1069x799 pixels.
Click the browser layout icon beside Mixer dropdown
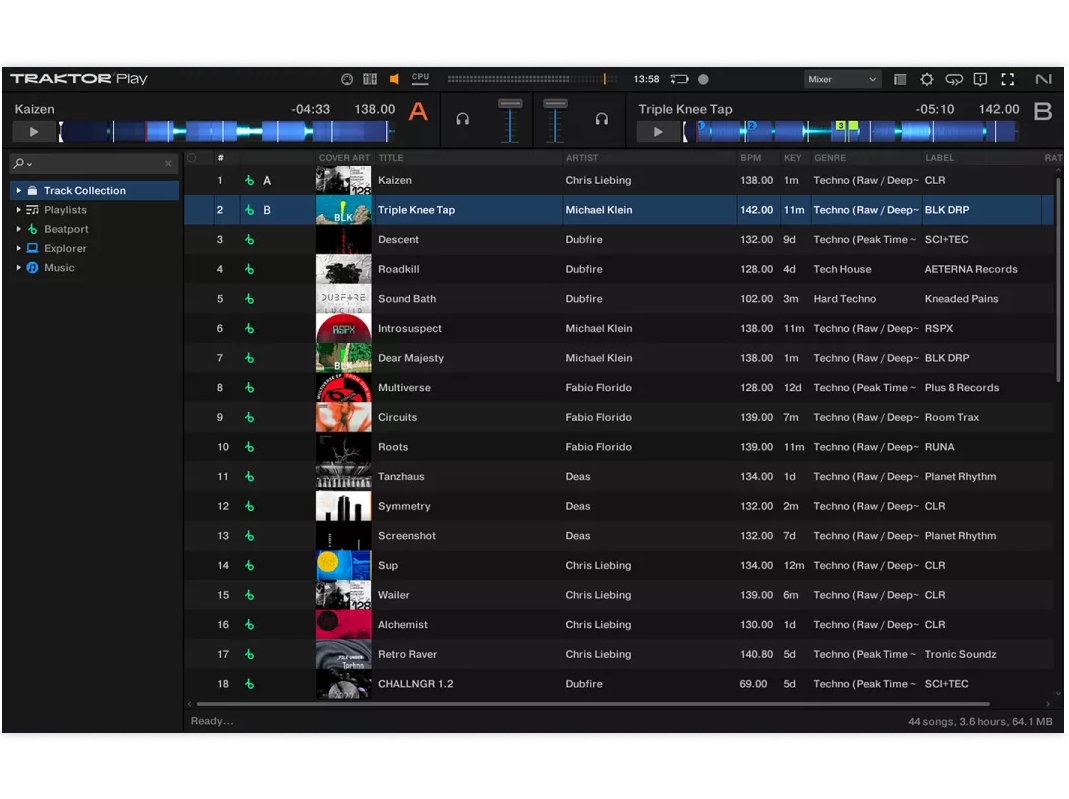898,79
